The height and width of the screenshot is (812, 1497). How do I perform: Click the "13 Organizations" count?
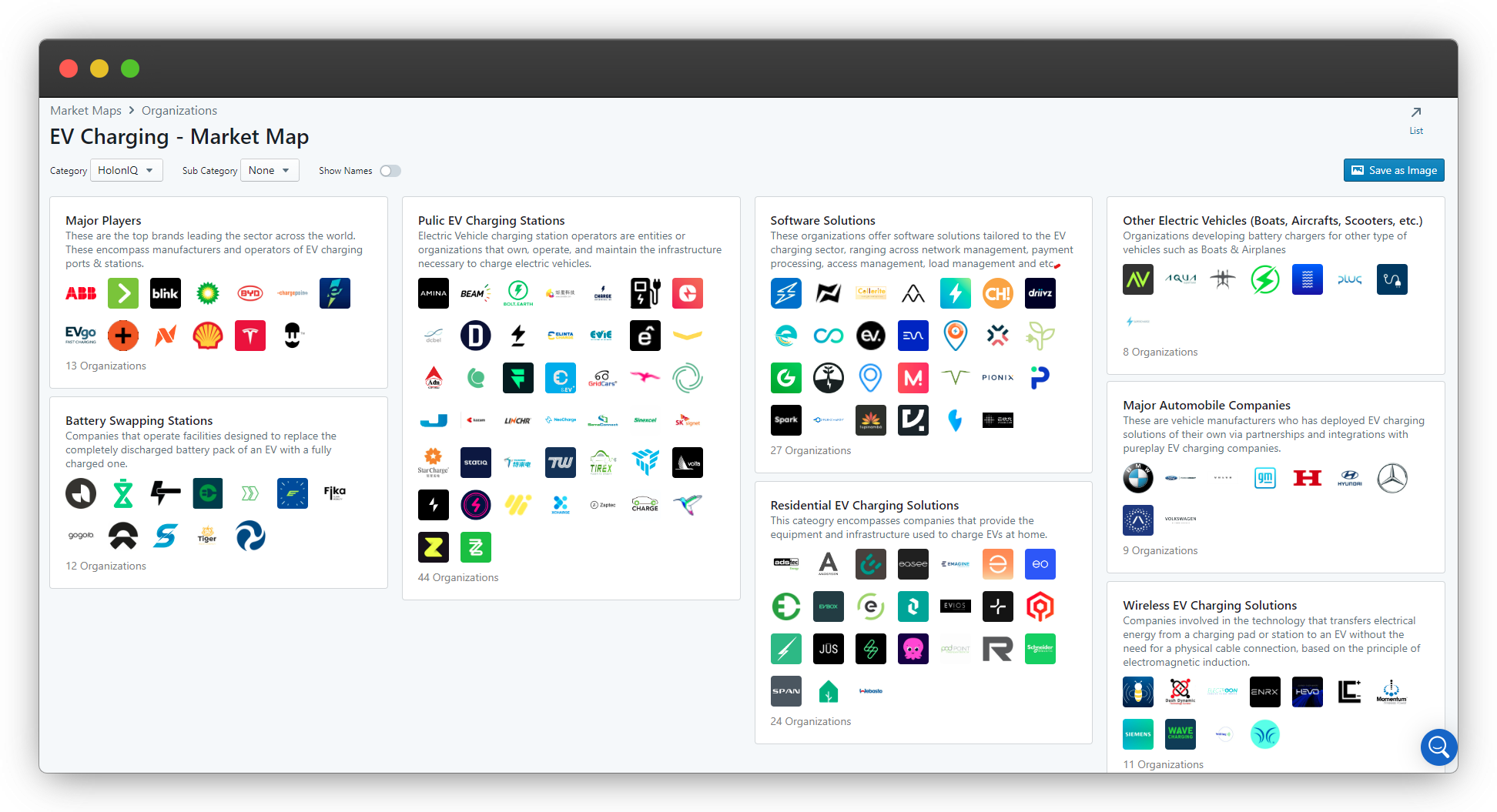pos(105,366)
